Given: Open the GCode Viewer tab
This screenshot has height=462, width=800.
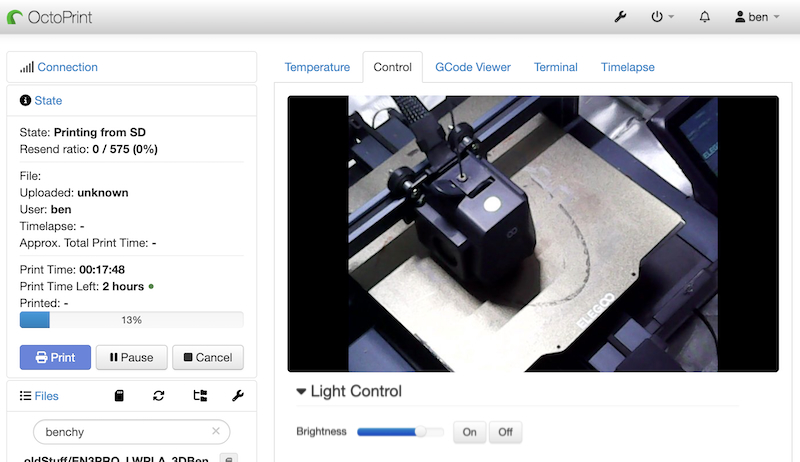Looking at the screenshot, I should 472,67.
